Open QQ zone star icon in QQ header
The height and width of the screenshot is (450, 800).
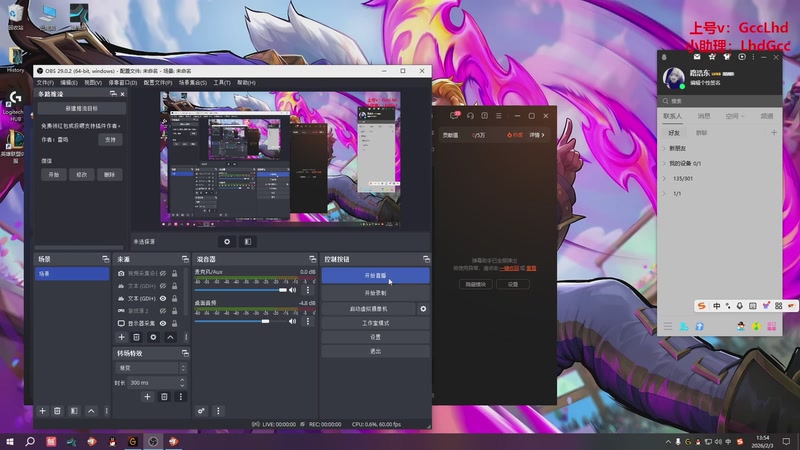[x=712, y=57]
